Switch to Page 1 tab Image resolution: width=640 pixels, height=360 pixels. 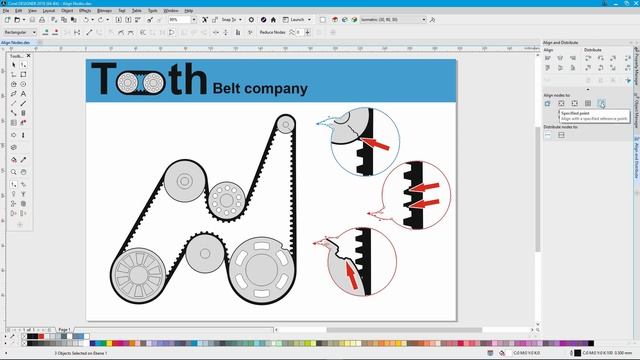64,329
